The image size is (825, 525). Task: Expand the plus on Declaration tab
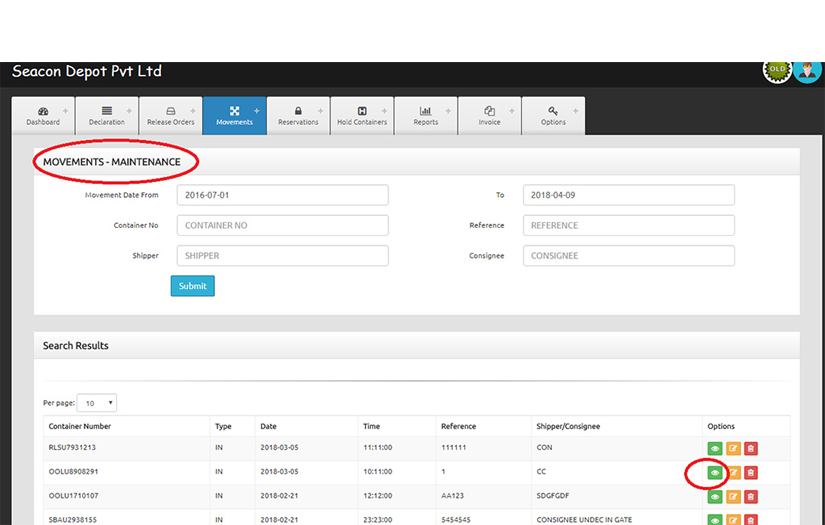click(x=129, y=111)
